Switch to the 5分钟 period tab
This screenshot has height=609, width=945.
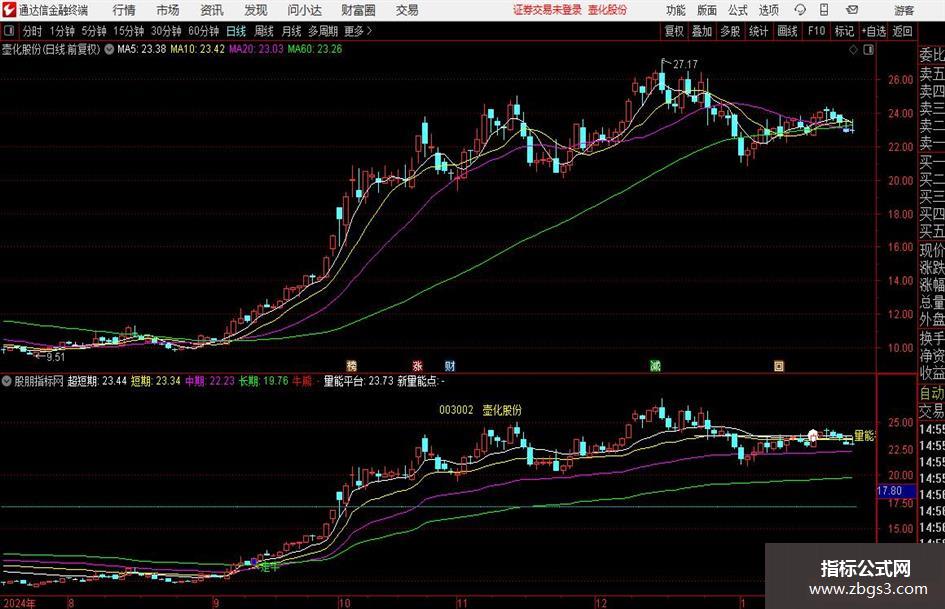93,31
